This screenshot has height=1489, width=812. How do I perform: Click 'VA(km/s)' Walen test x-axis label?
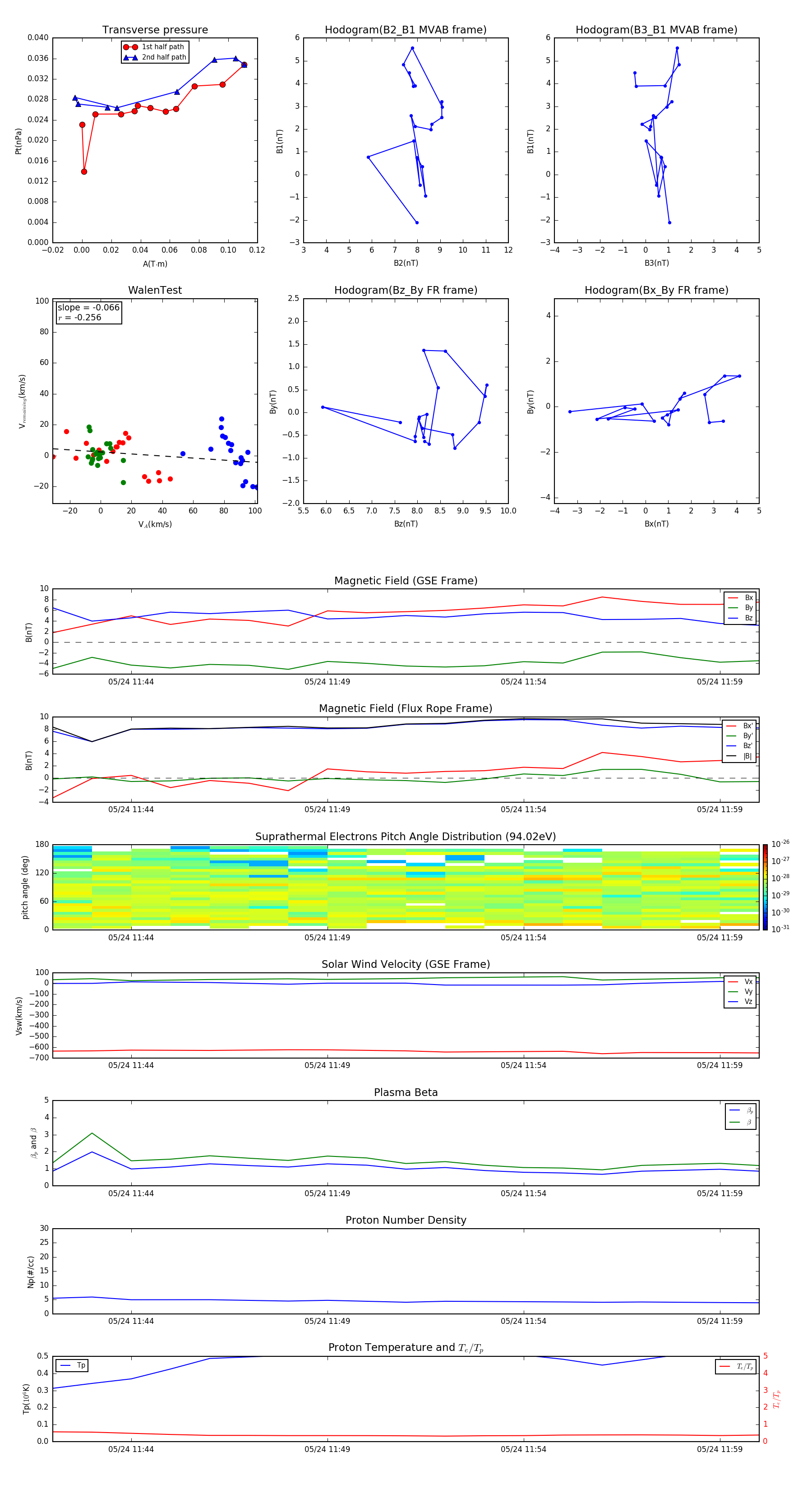(155, 525)
